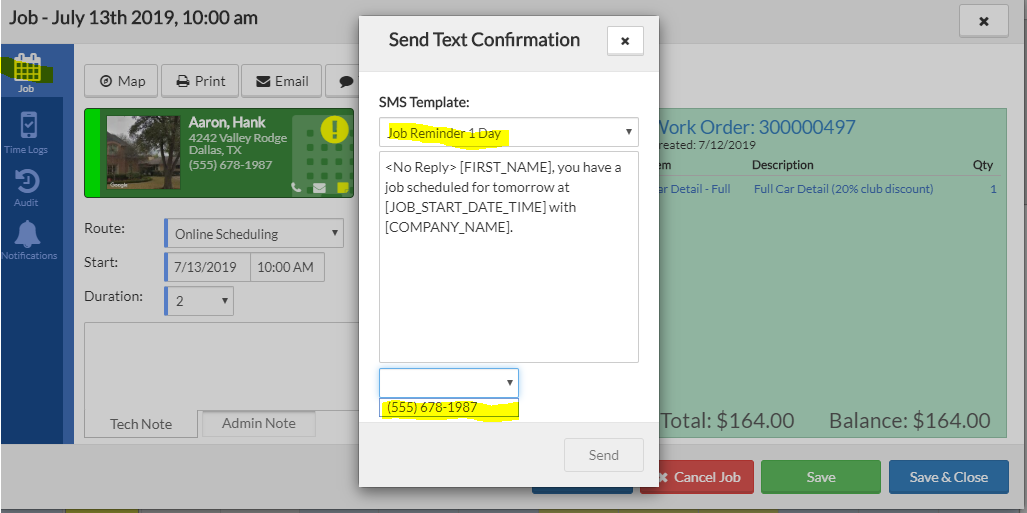This screenshot has width=1027, height=513.
Task: Click the Email toolbar button
Action: coord(281,81)
